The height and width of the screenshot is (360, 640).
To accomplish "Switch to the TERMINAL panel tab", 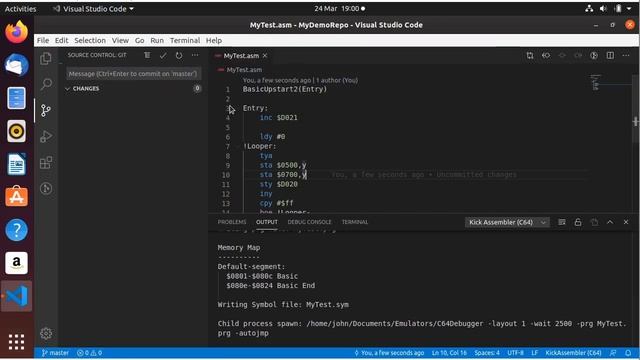I will pyautogui.click(x=355, y=222).
